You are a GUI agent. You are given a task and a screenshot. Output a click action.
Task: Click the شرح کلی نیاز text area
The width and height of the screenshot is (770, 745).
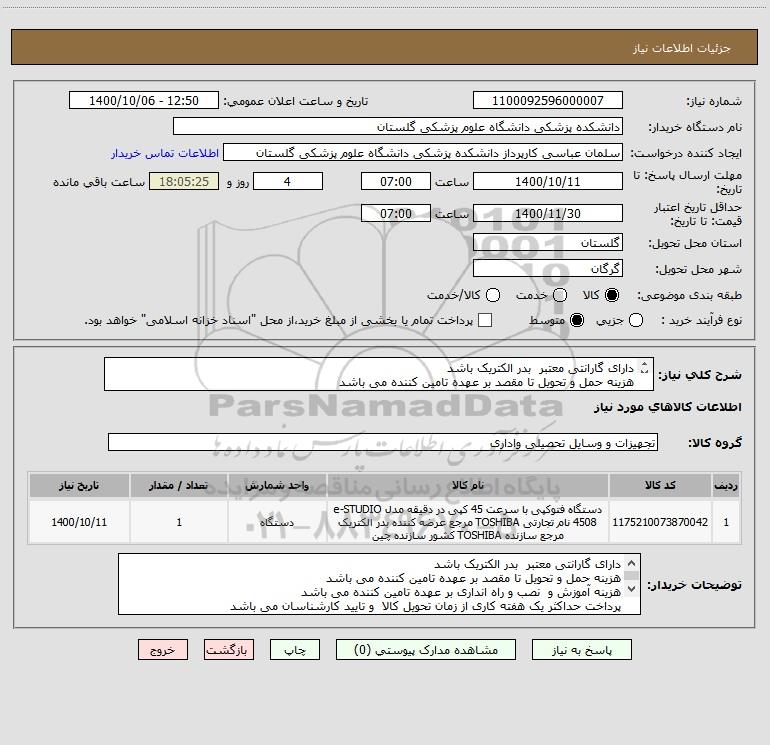(x=379, y=374)
